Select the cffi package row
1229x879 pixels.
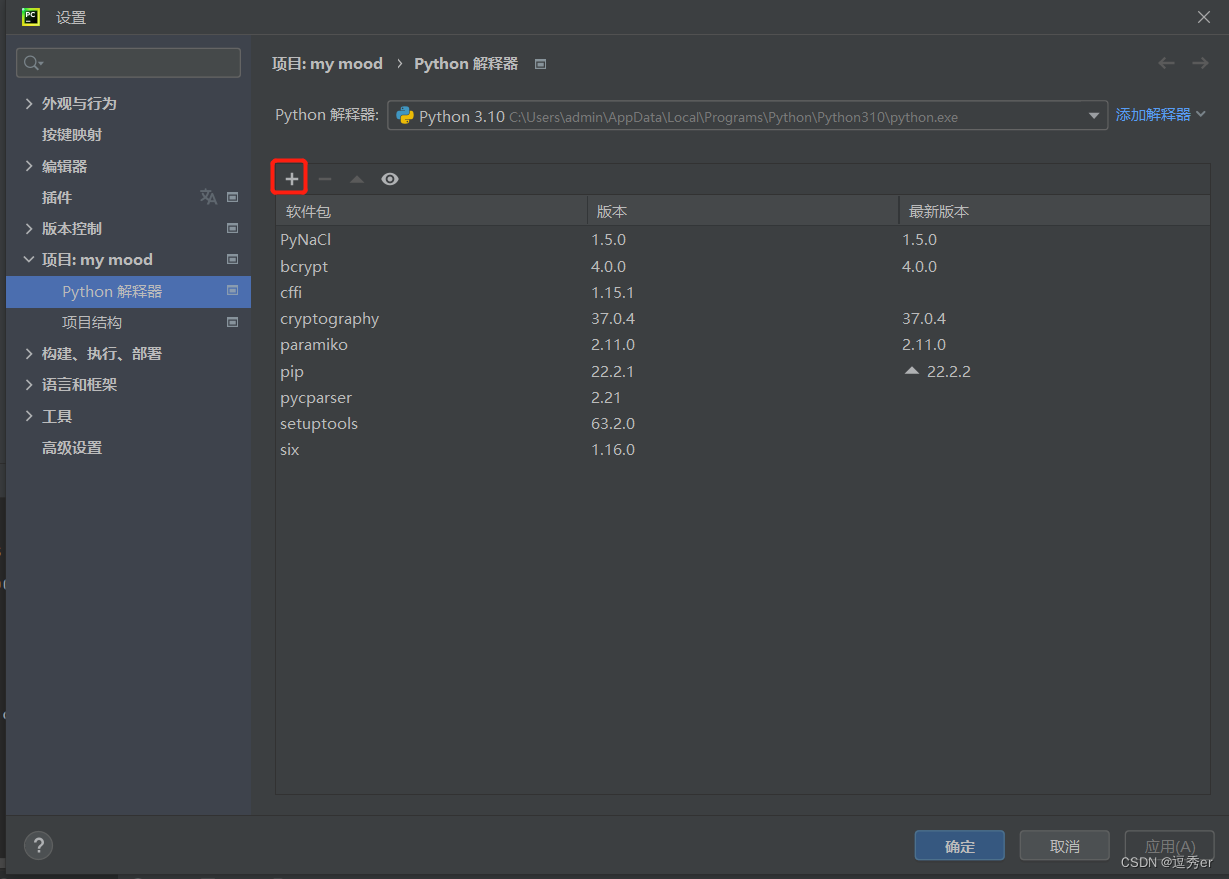[x=743, y=293]
